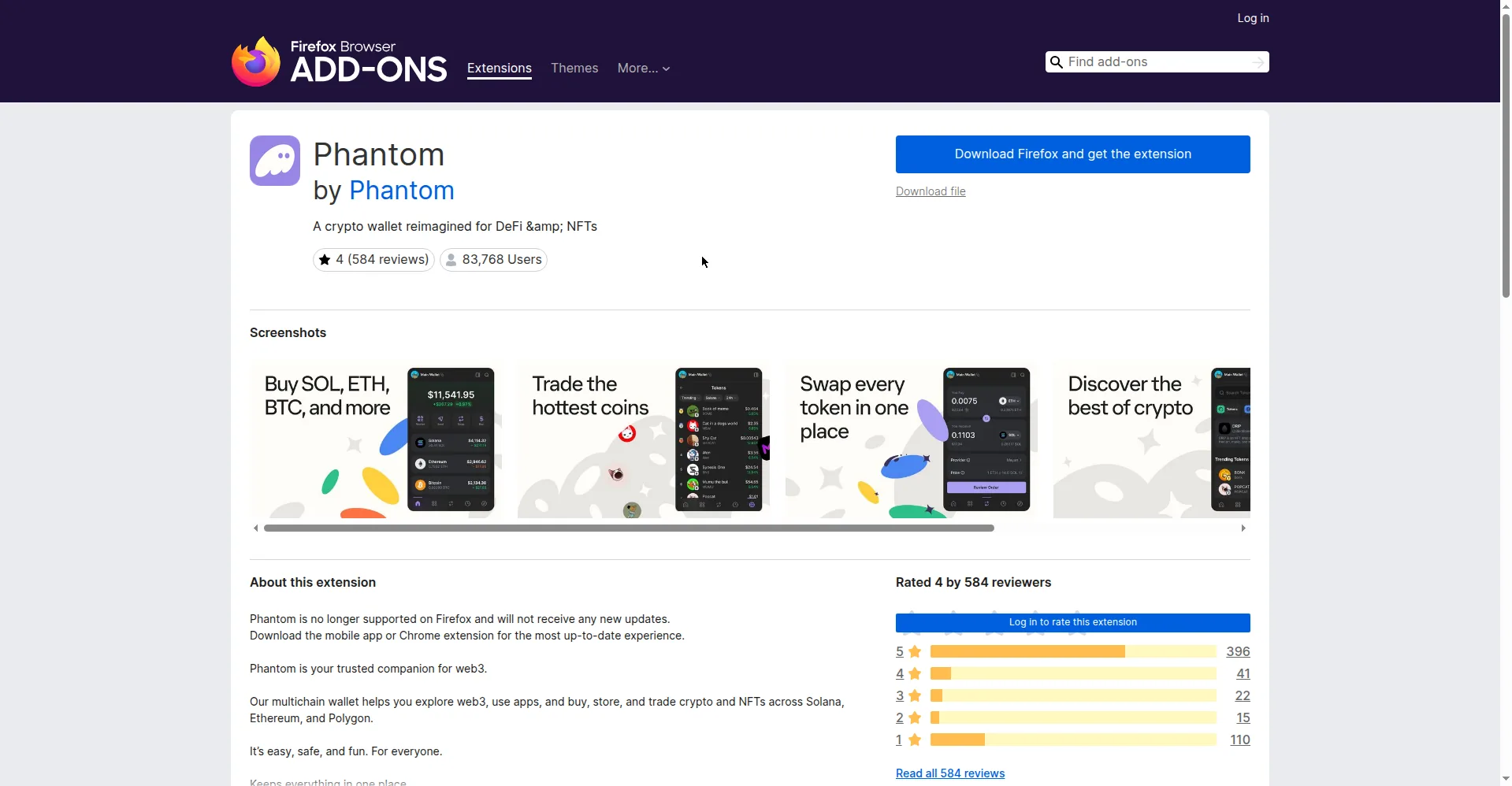
Task: Focus the Find add-ons search field
Action: pos(1157,62)
